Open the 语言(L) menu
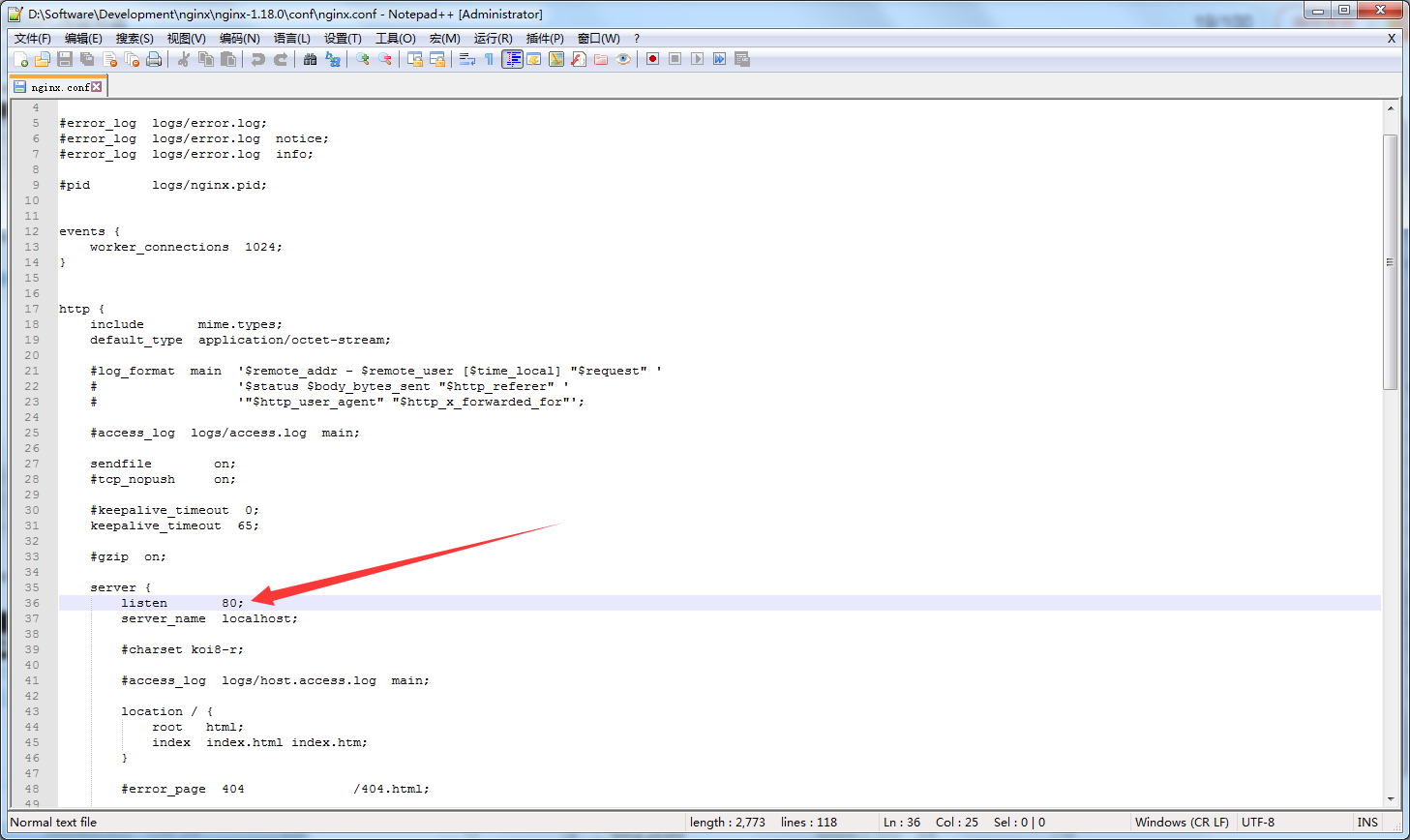 coord(291,39)
